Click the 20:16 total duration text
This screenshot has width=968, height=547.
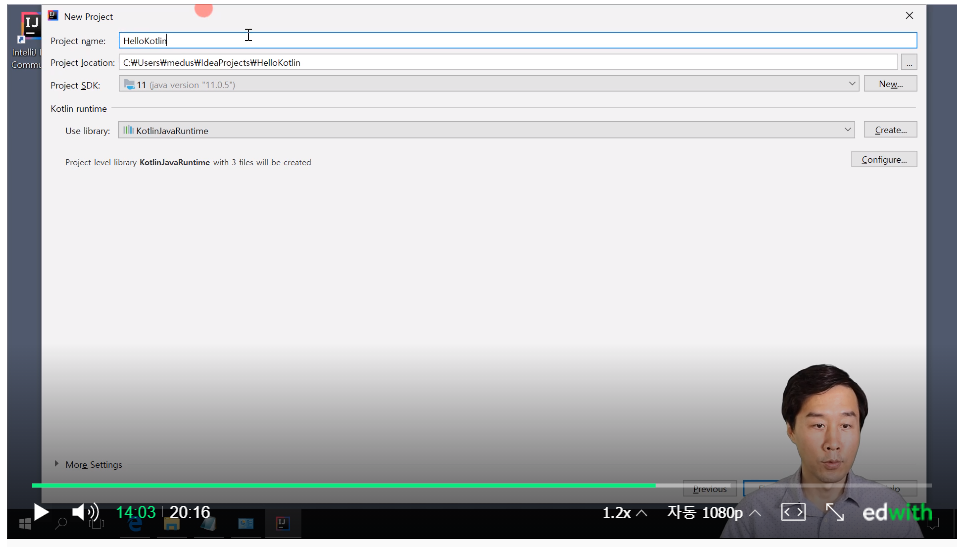(x=190, y=512)
